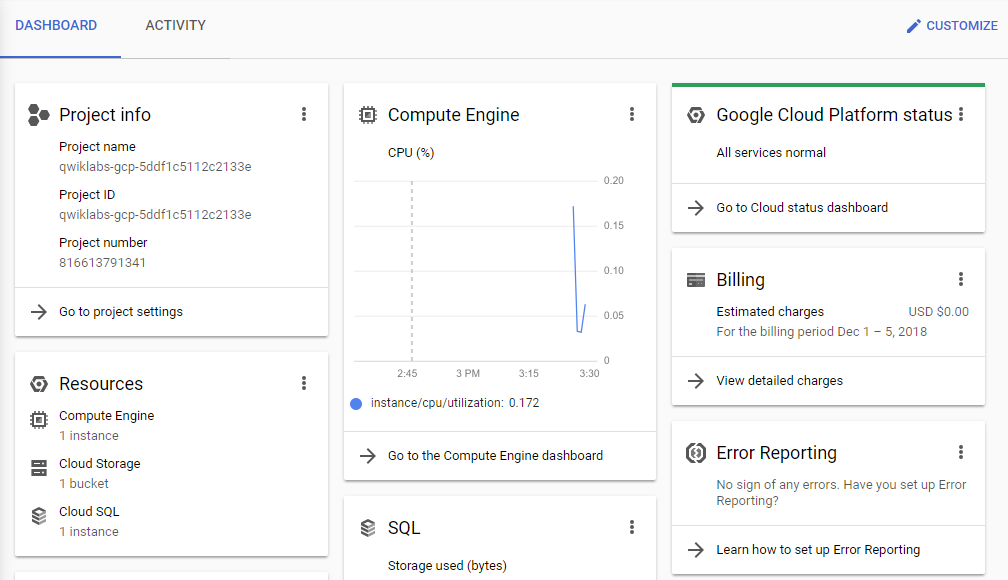Open the Project info card options menu
Viewport: 1008px width, 580px height.
click(x=304, y=114)
